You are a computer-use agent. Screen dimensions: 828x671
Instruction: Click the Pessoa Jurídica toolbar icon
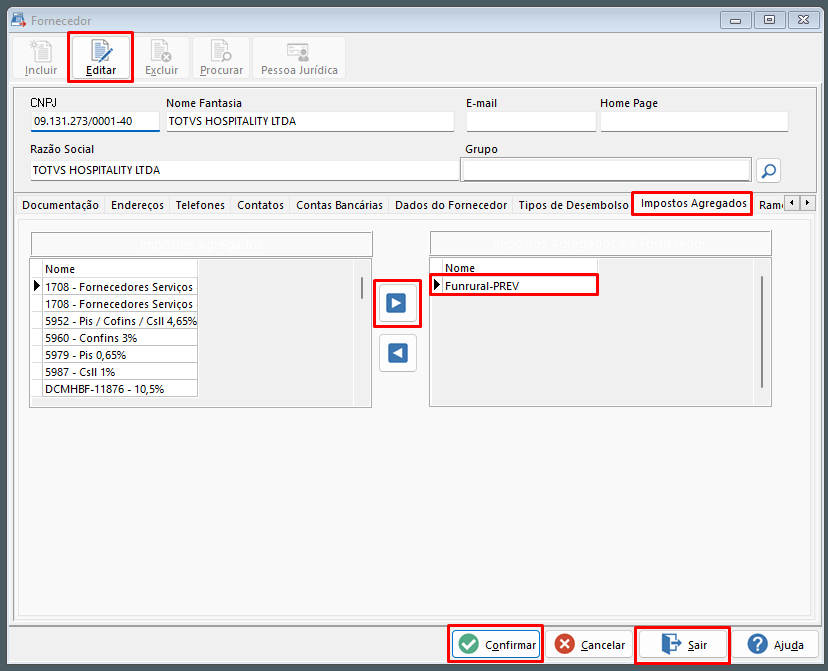[299, 58]
